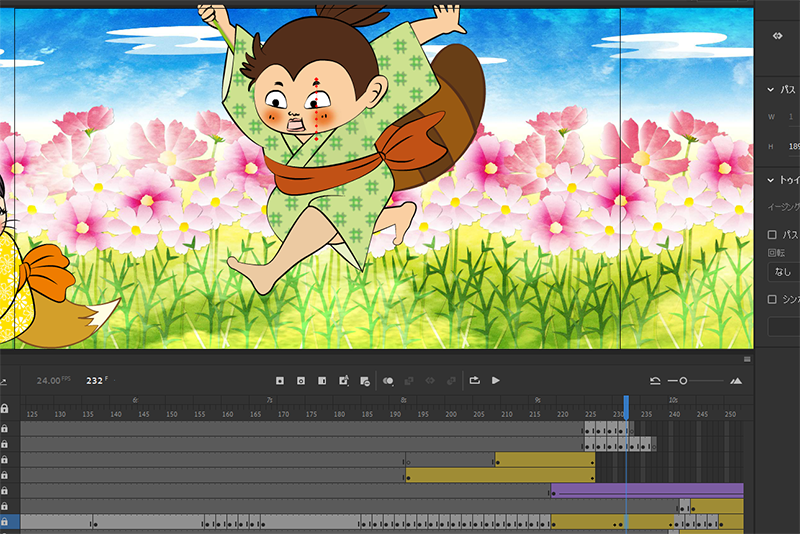Click the Loop playback icon
Screen dimensions: 800x534
[474, 381]
